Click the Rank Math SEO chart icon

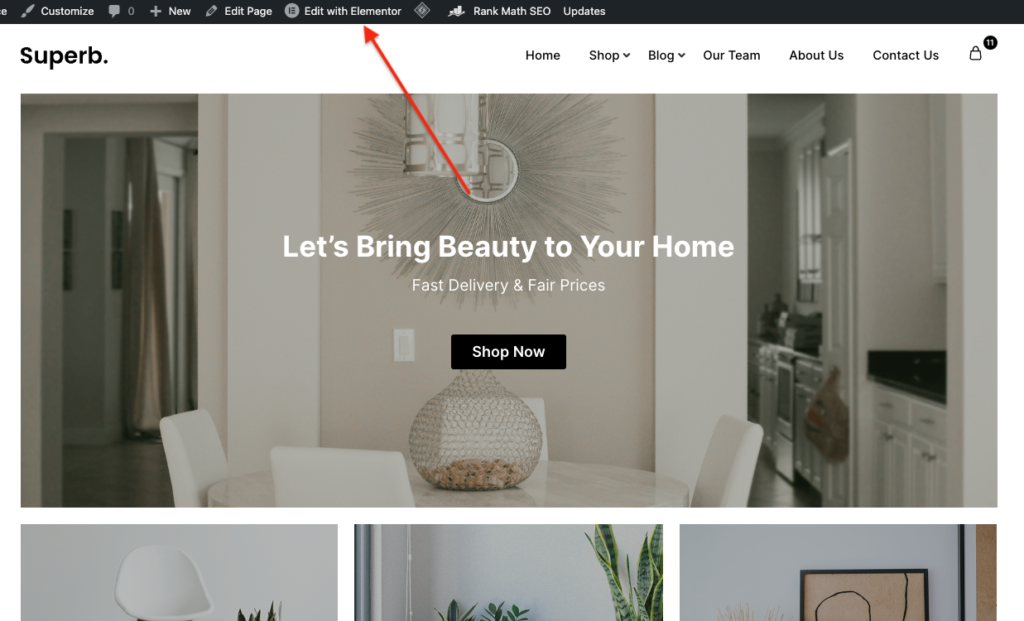456,11
